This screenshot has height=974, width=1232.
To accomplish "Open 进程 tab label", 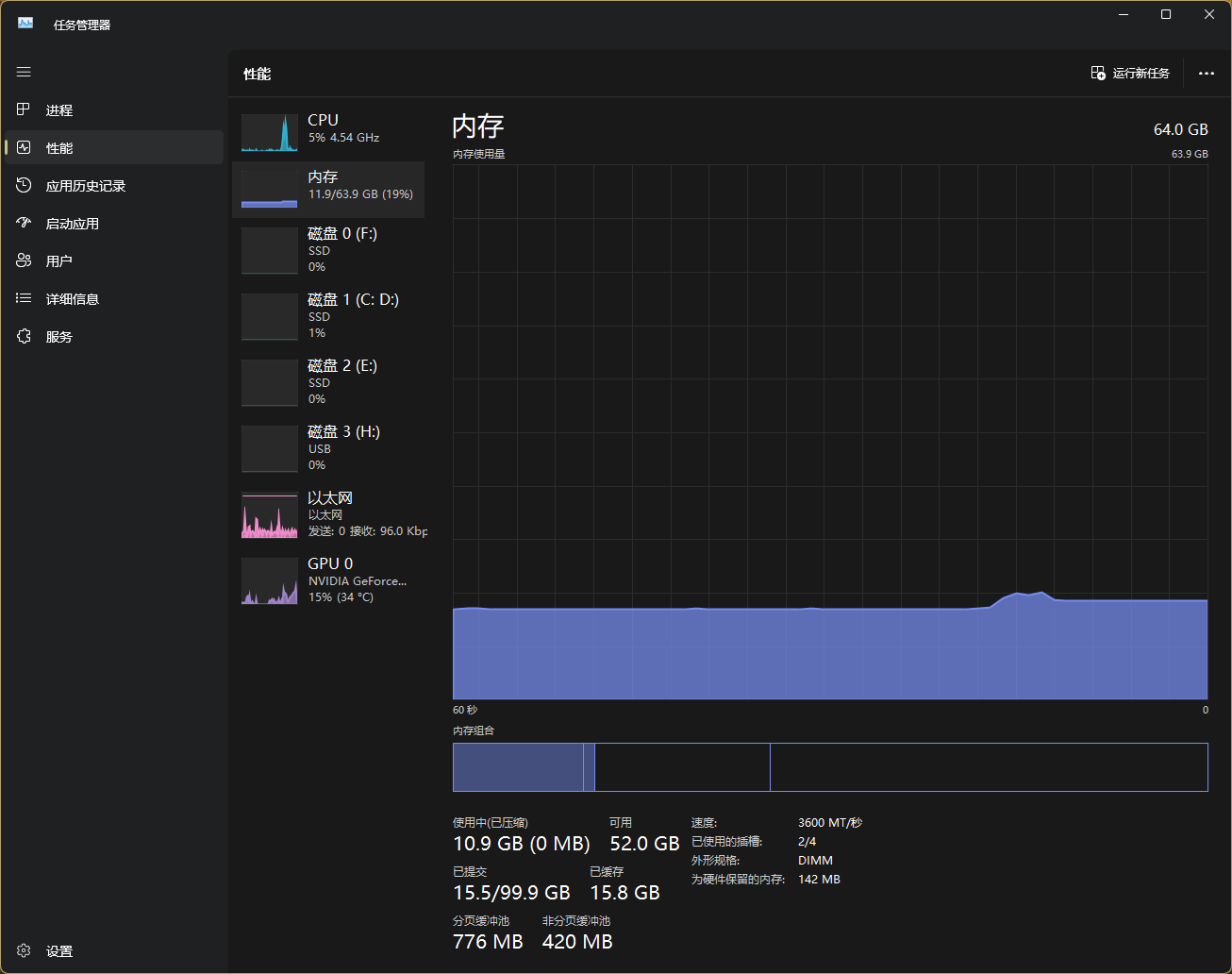I will (x=59, y=110).
